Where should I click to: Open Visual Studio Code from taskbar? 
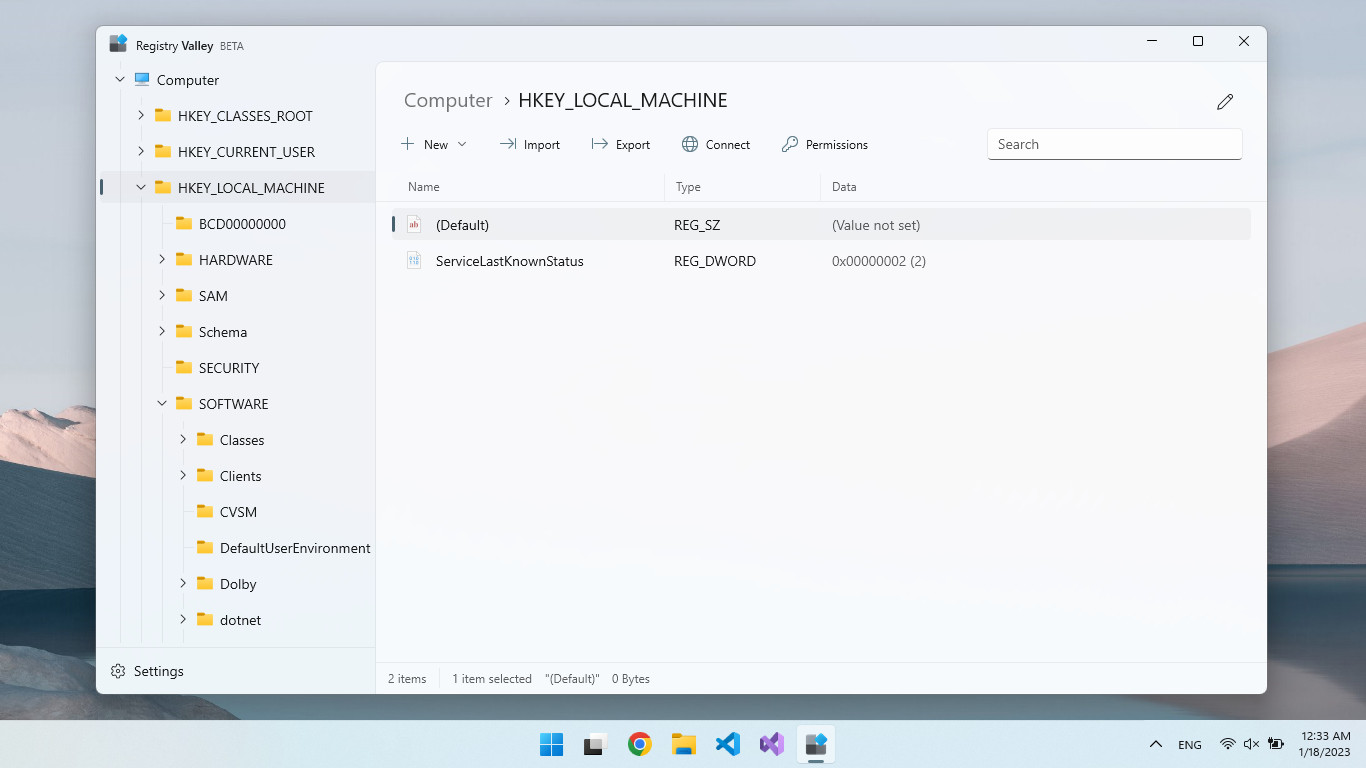(728, 744)
